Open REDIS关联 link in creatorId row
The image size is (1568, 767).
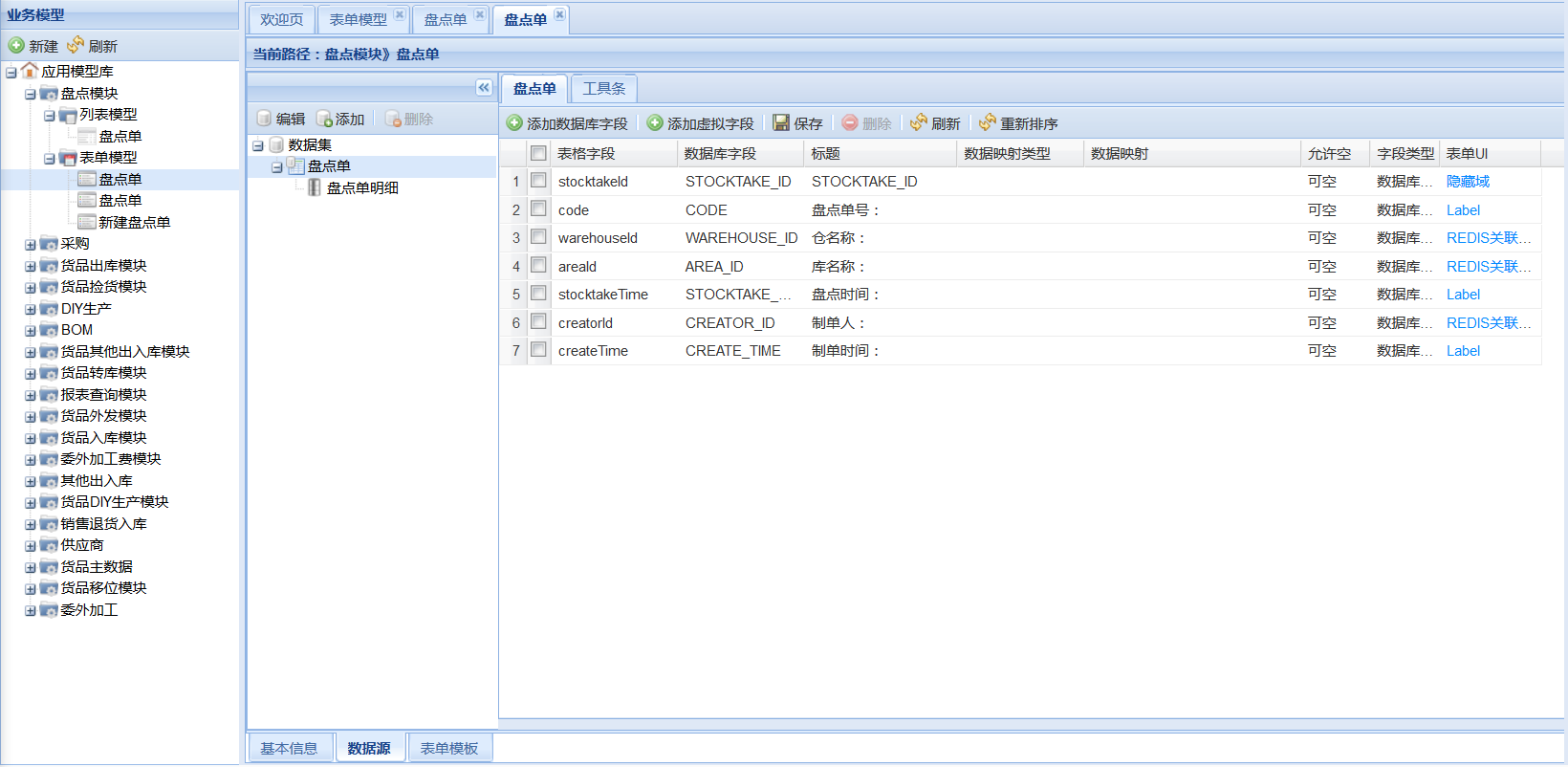(x=1489, y=322)
